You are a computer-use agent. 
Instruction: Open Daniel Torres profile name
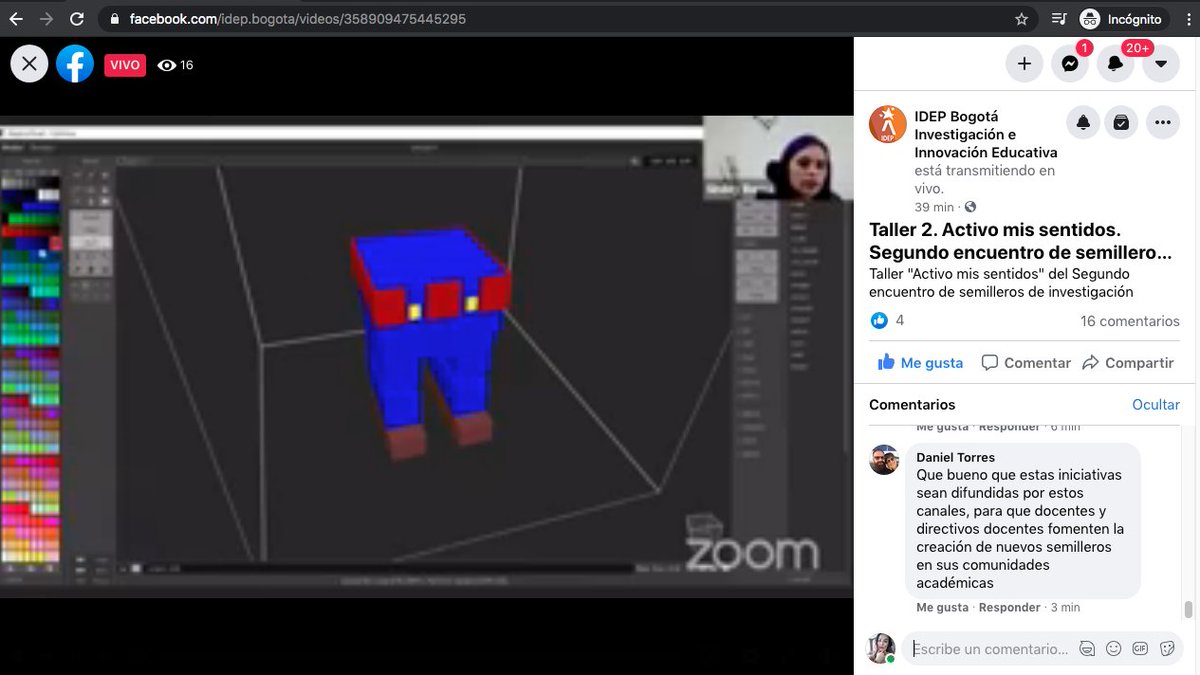[955, 457]
